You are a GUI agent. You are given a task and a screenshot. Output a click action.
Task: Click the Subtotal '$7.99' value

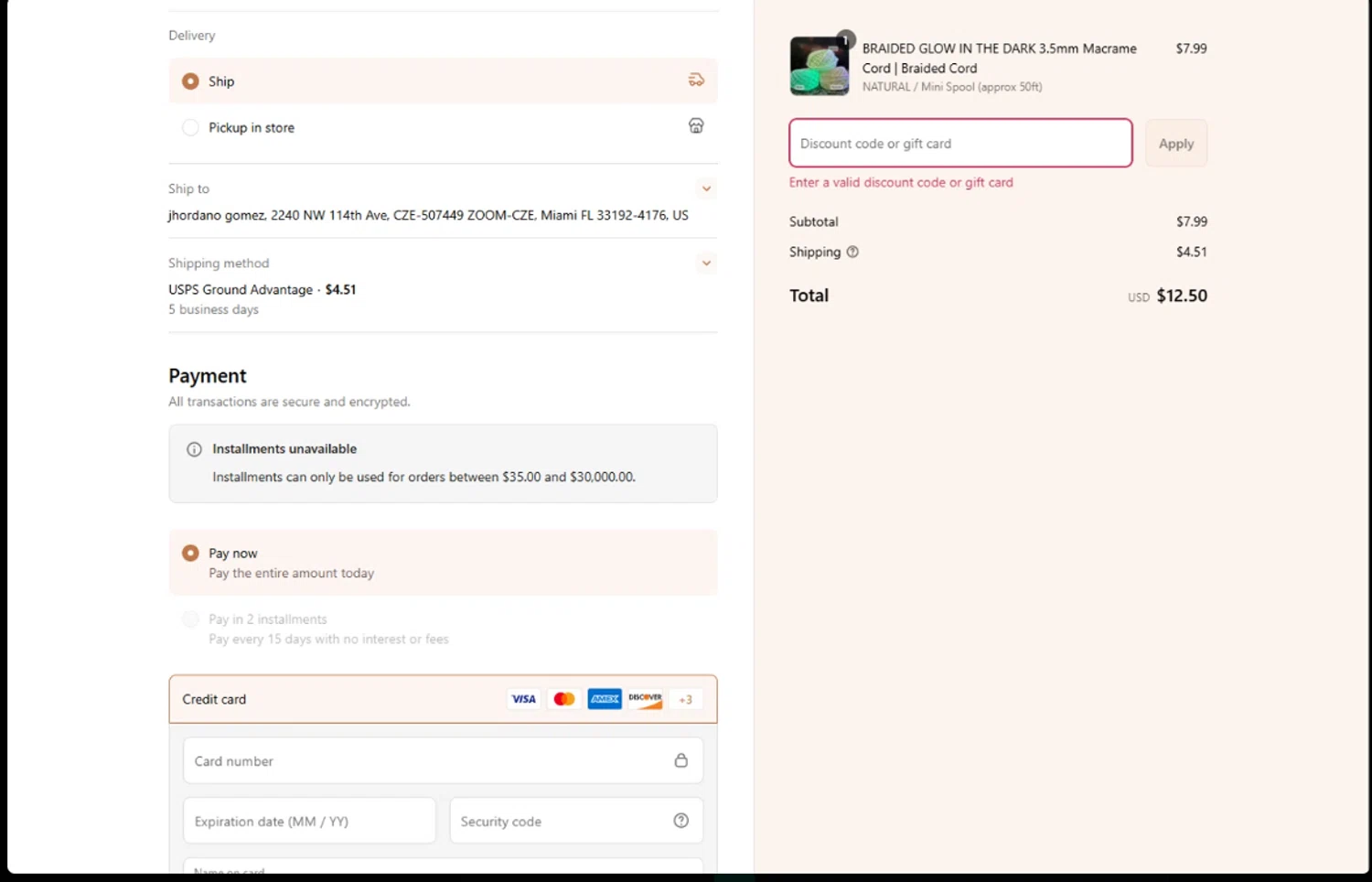1192,221
